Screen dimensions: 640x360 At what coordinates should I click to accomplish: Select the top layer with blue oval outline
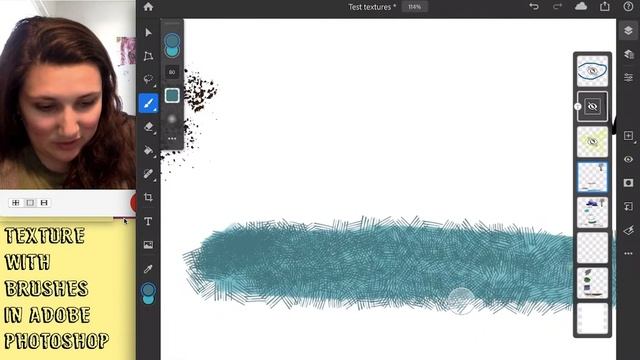(x=592, y=71)
